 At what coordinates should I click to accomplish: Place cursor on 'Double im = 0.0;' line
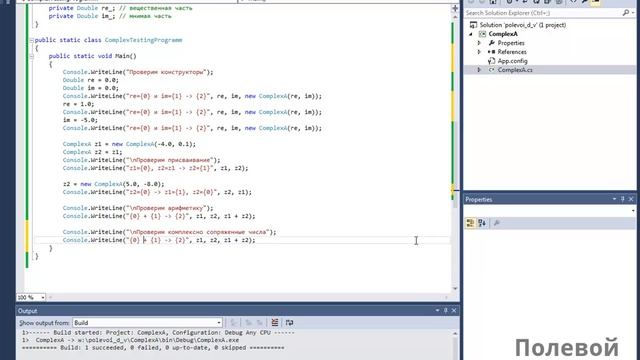[91, 88]
